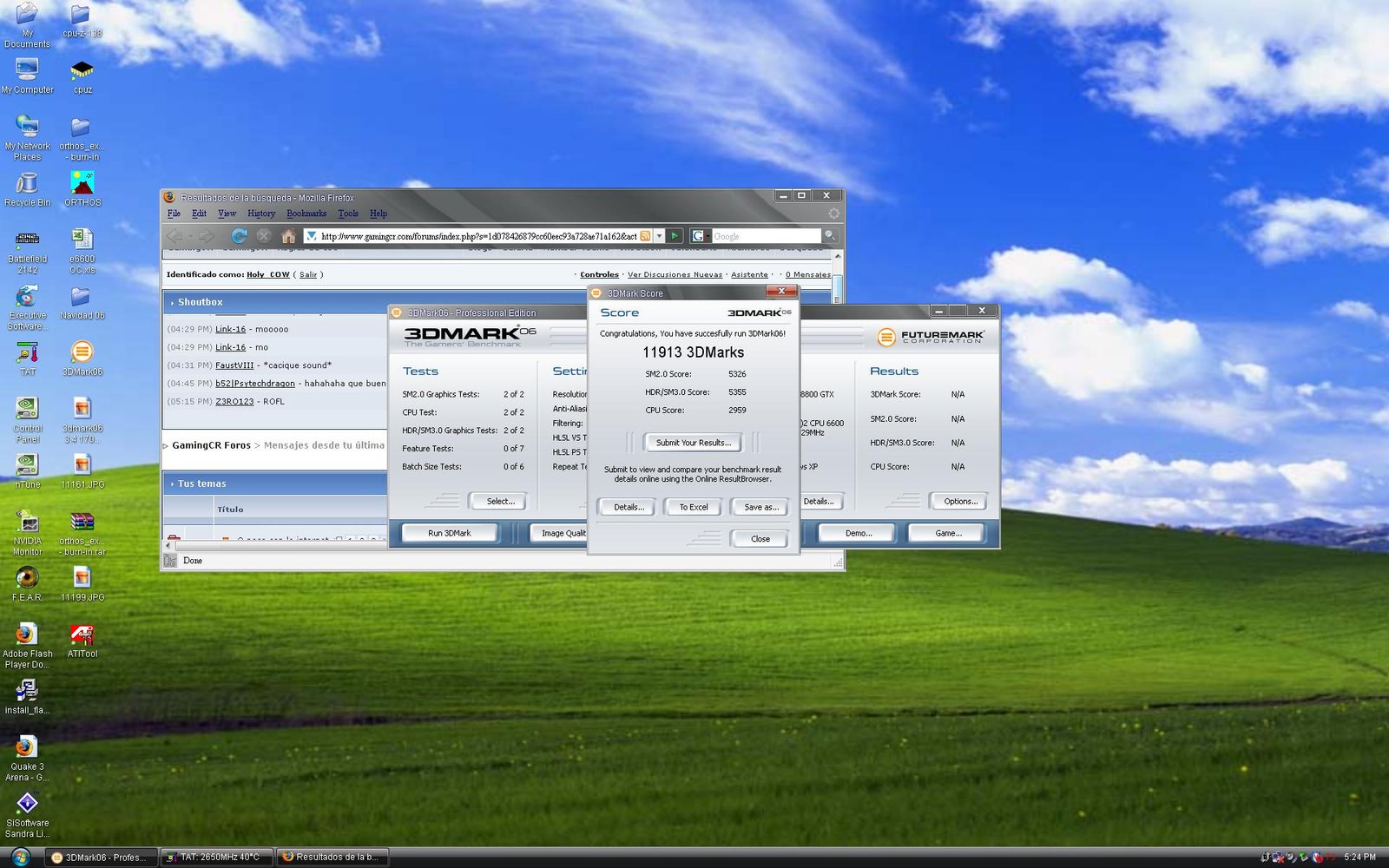The image size is (1389, 868).
Task: Click the Image Quality button
Action: (559, 533)
